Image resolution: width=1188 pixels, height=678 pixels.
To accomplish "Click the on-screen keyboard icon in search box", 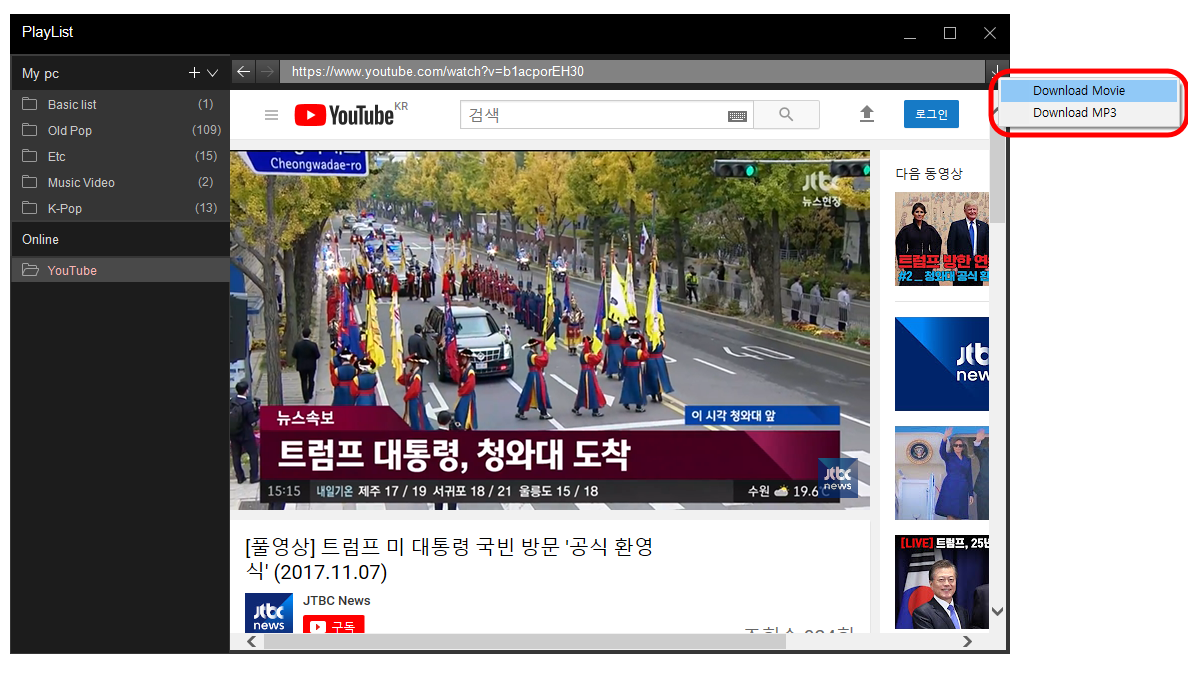I will point(737,116).
